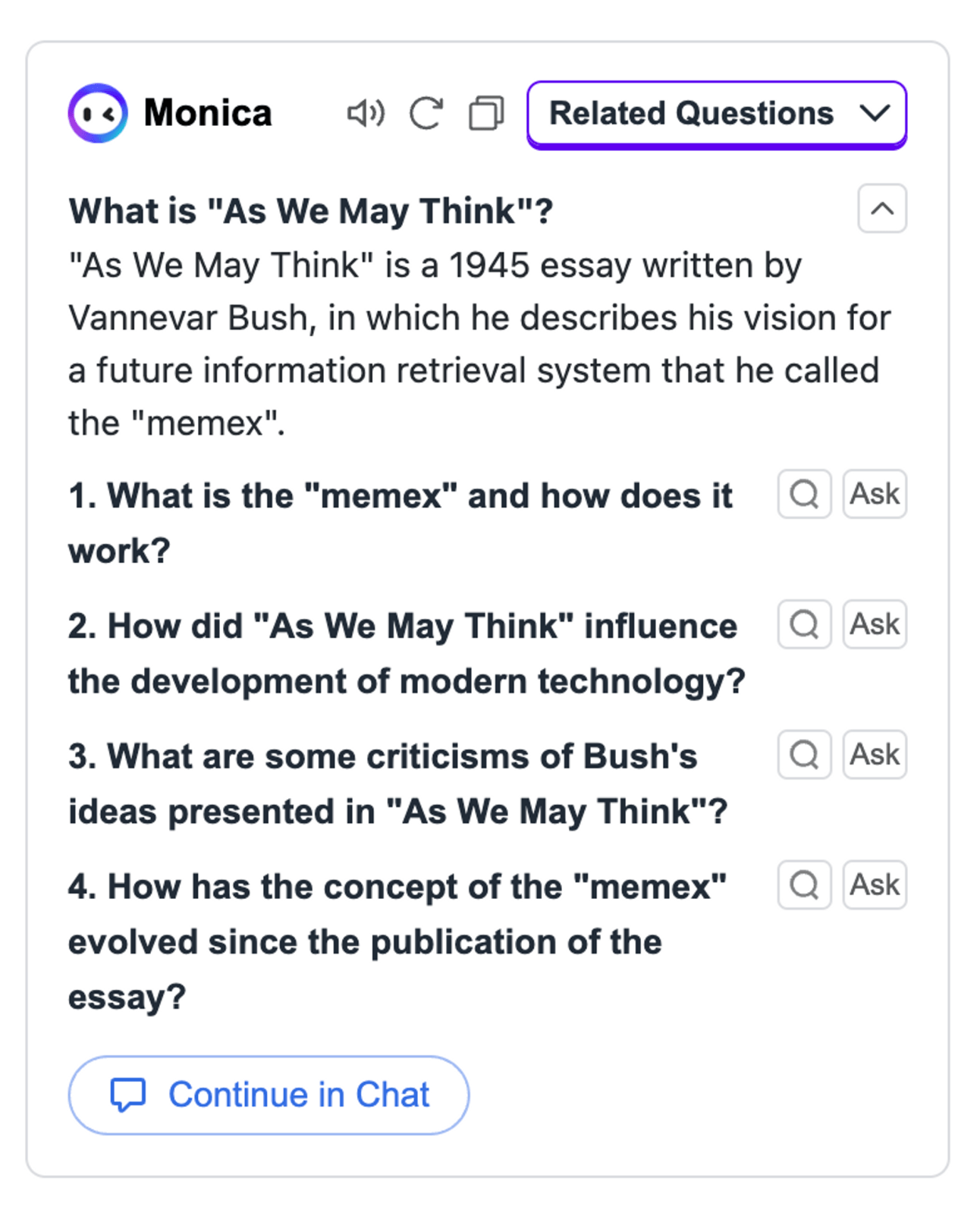Search the web for the memex question
980x1213 pixels.
tap(803, 495)
